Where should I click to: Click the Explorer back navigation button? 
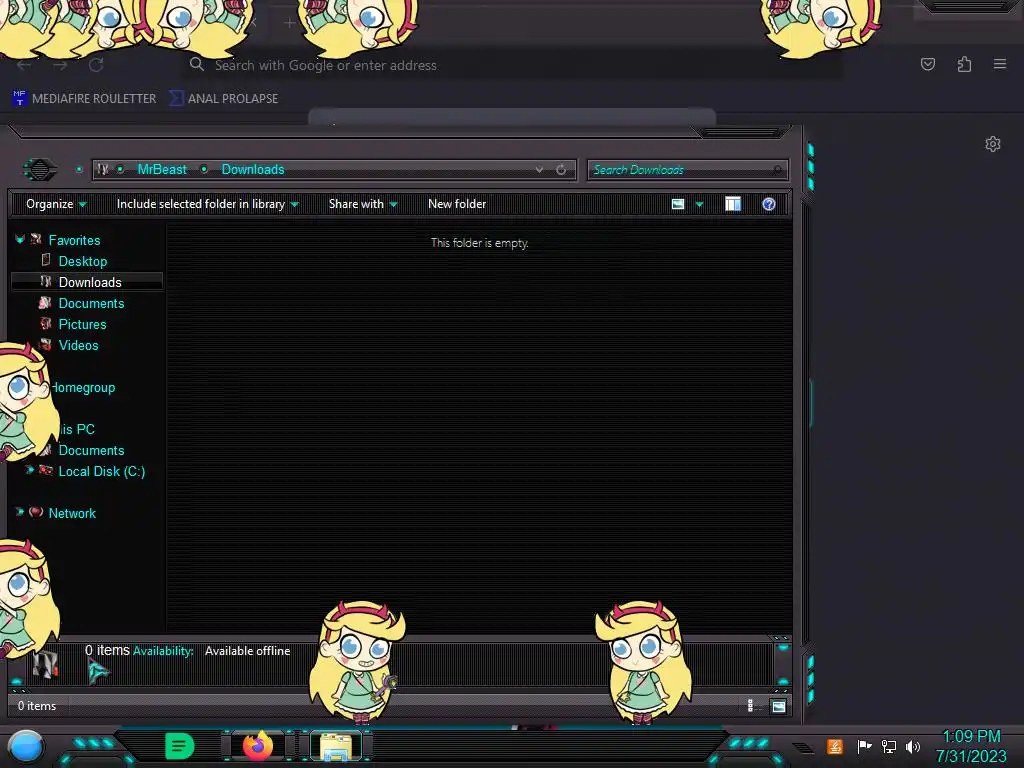pyautogui.click(x=40, y=170)
